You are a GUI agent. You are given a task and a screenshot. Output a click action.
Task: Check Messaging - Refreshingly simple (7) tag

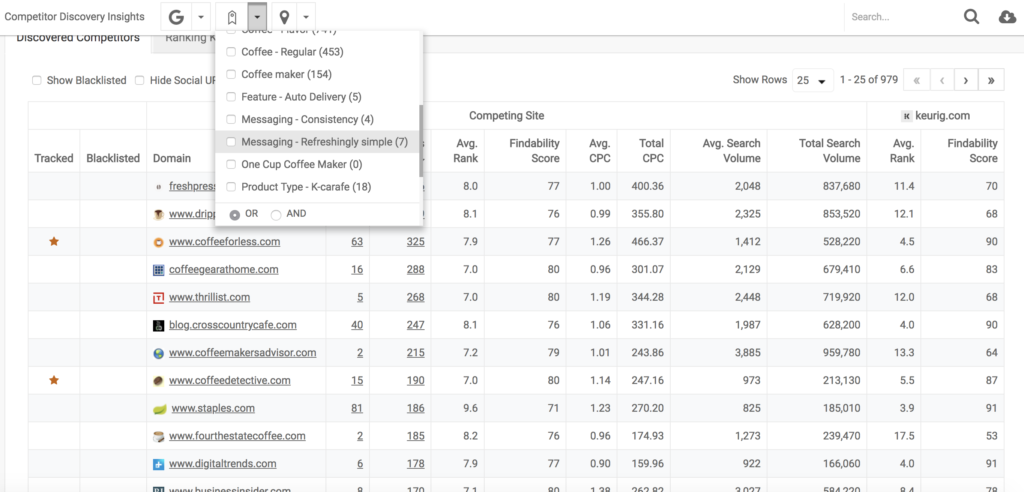pos(231,142)
